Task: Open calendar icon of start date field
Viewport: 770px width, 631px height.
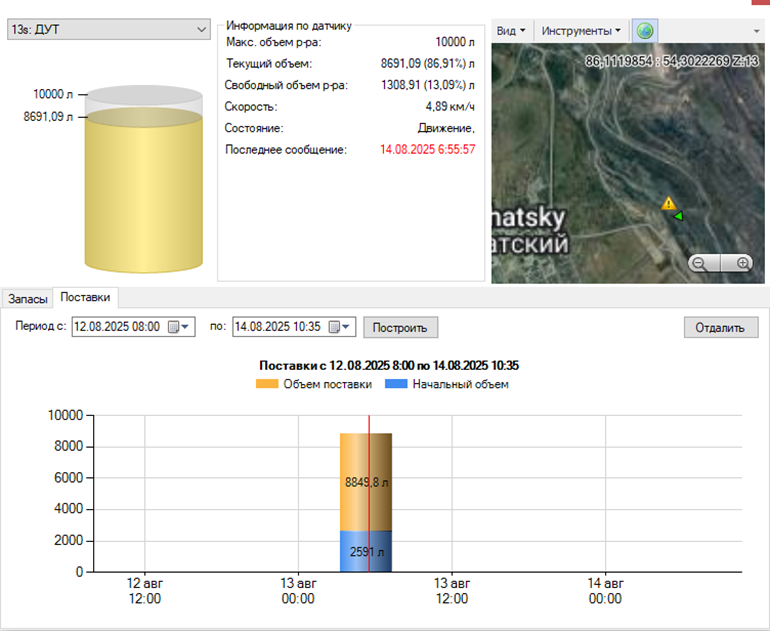Action: (x=173, y=327)
